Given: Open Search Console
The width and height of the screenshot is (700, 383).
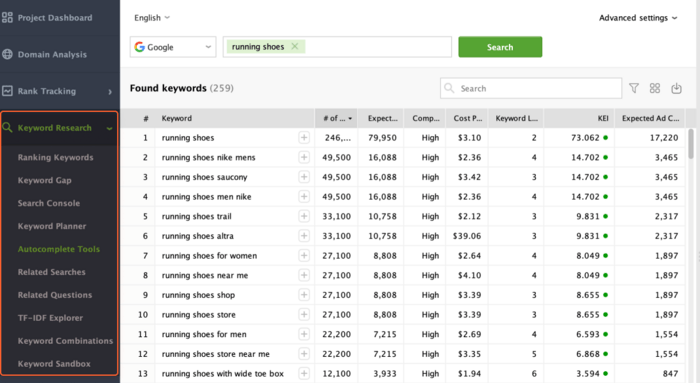Looking at the screenshot, I should (x=49, y=203).
